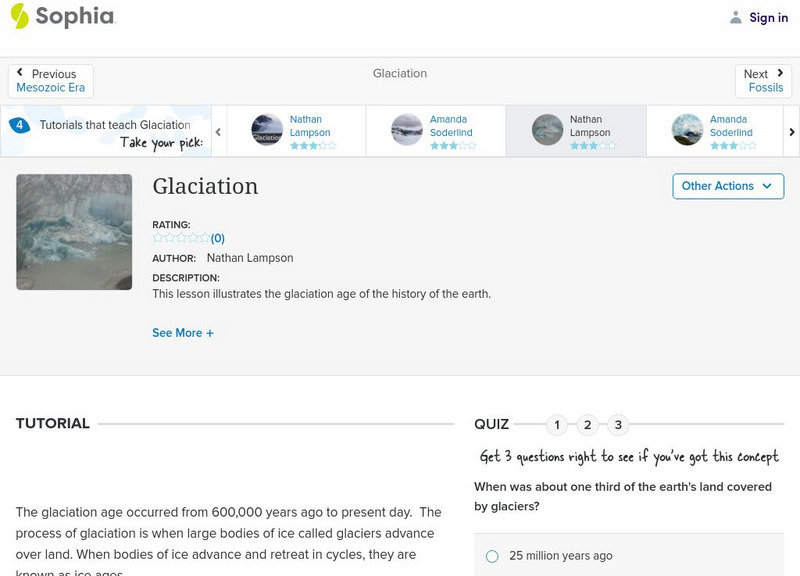Go to Next Fossils
Viewport: 800px width, 576px height.
pyautogui.click(x=763, y=80)
